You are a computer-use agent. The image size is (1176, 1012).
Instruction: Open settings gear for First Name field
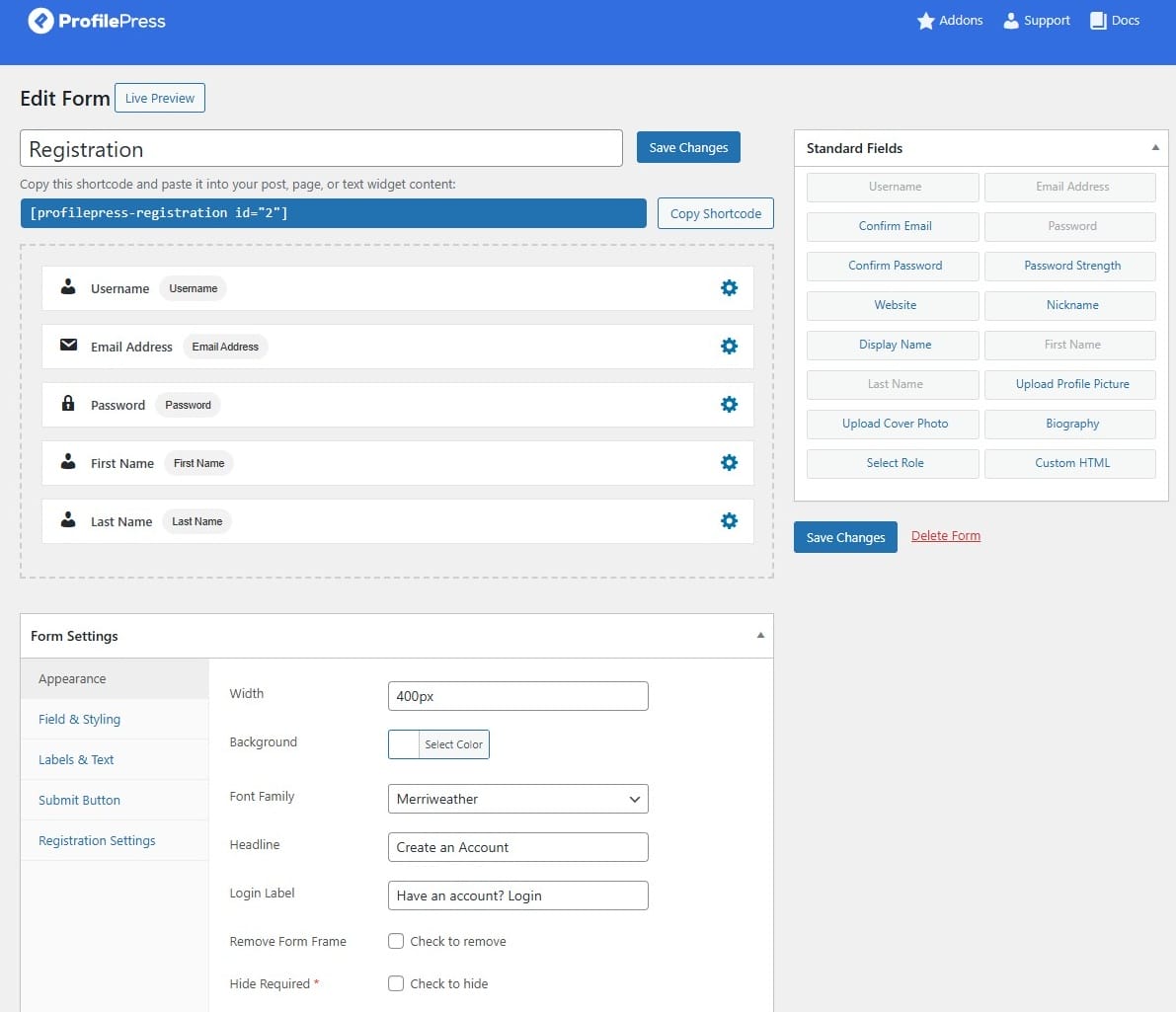pos(729,463)
